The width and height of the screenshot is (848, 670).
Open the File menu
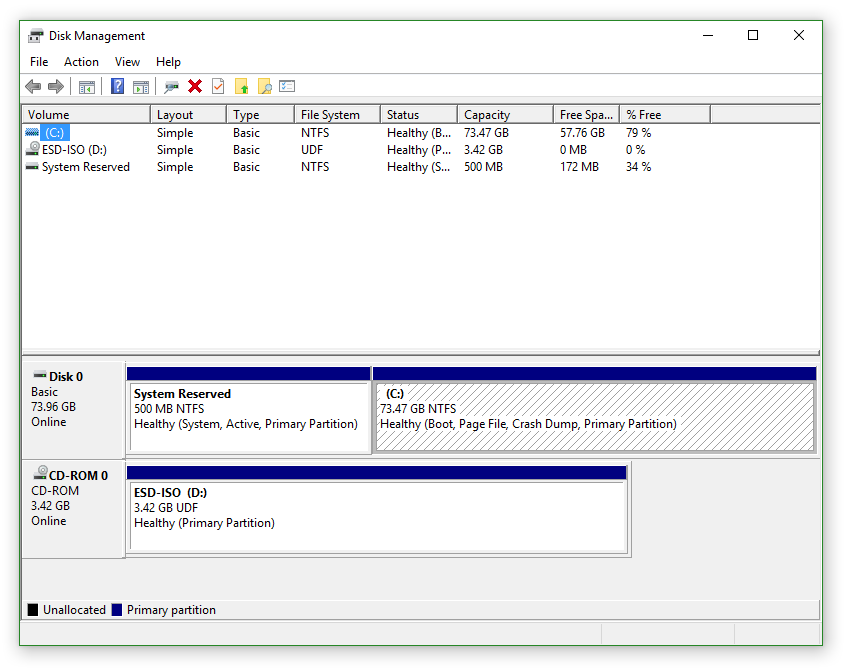(39, 62)
